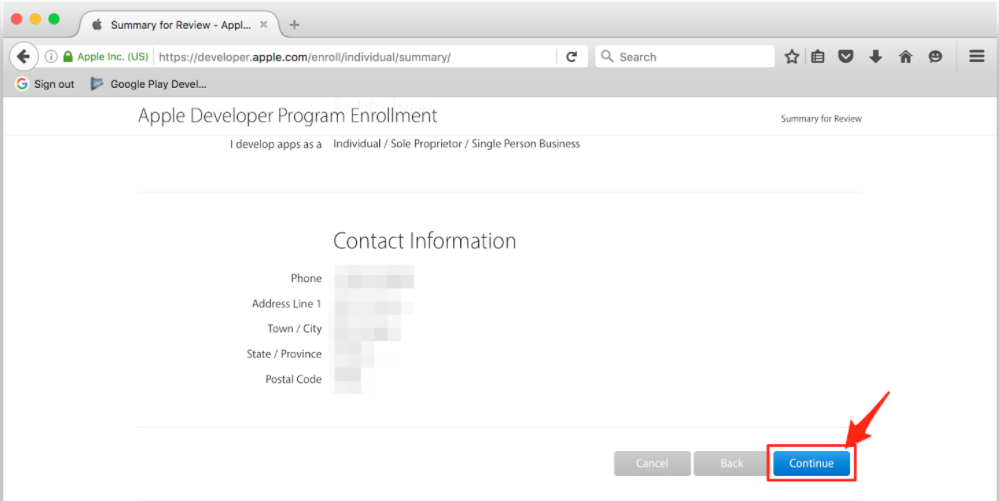This screenshot has width=999, height=501.
Task: Click the Cancel button
Action: pos(652,463)
